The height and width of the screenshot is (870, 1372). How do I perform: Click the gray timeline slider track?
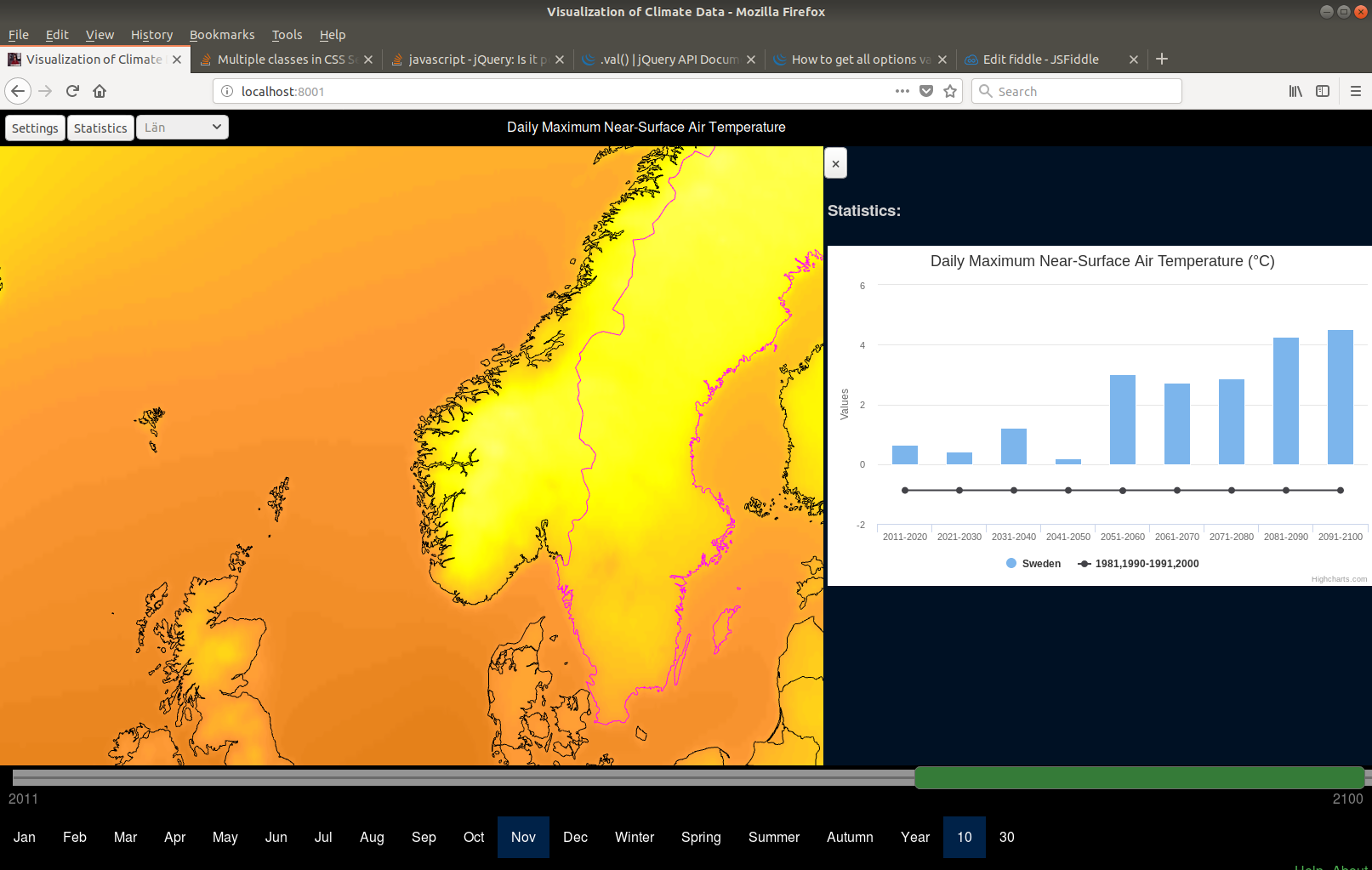[x=464, y=777]
